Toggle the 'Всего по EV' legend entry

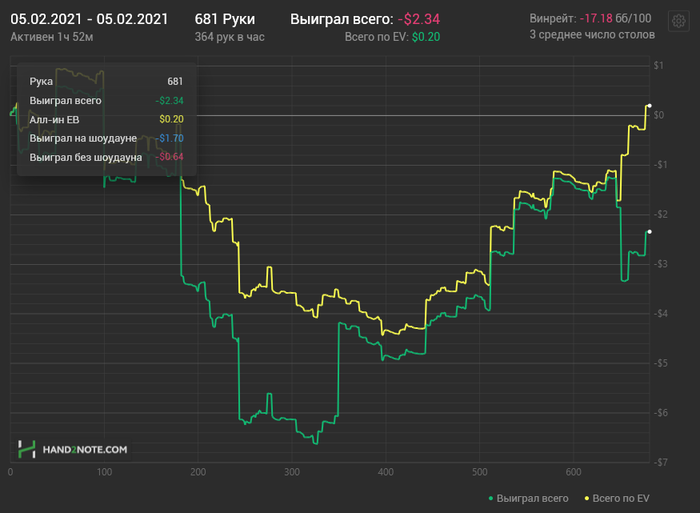[x=617, y=498]
